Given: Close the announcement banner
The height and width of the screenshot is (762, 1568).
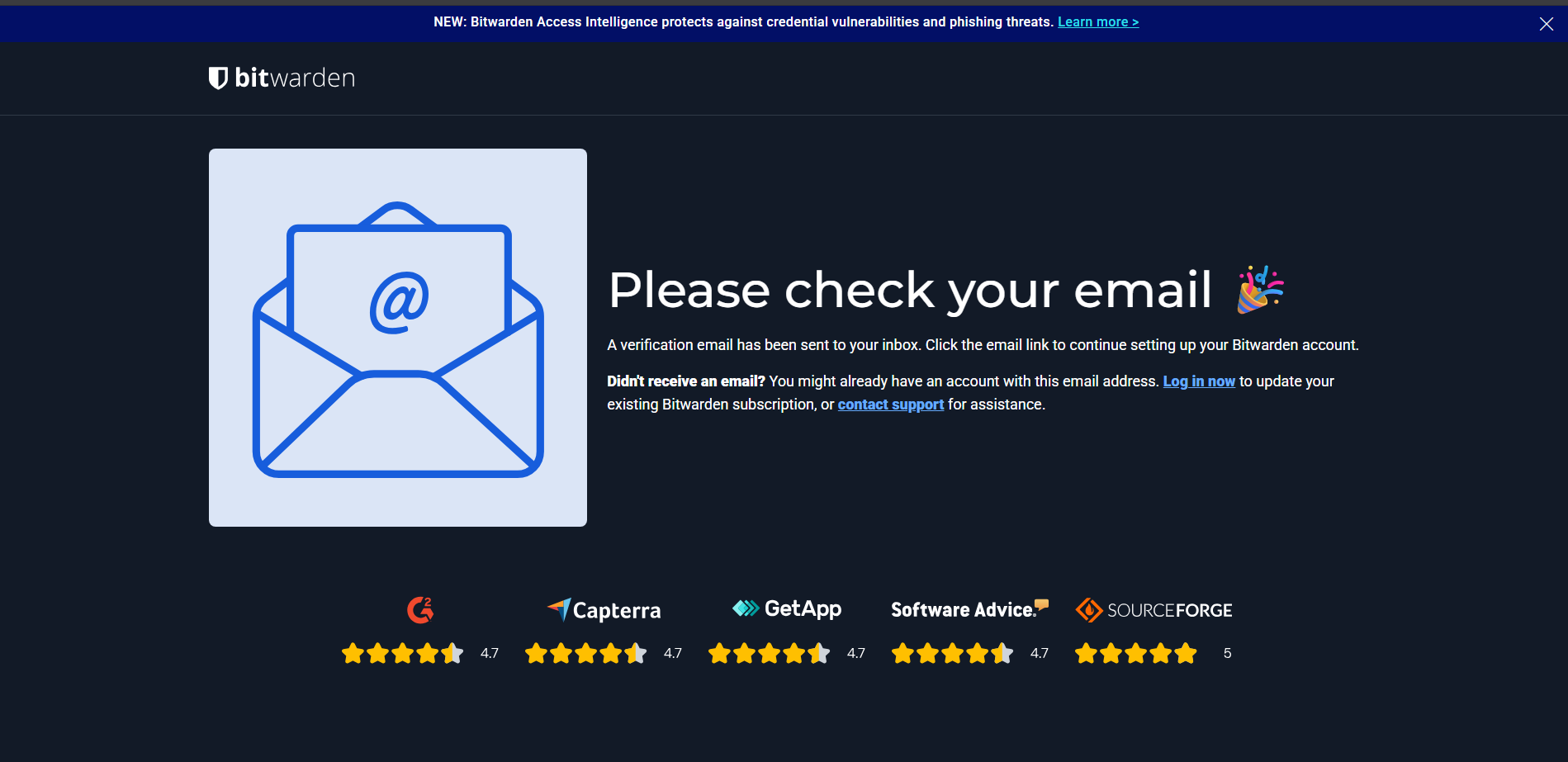Looking at the screenshot, I should click(x=1547, y=24).
